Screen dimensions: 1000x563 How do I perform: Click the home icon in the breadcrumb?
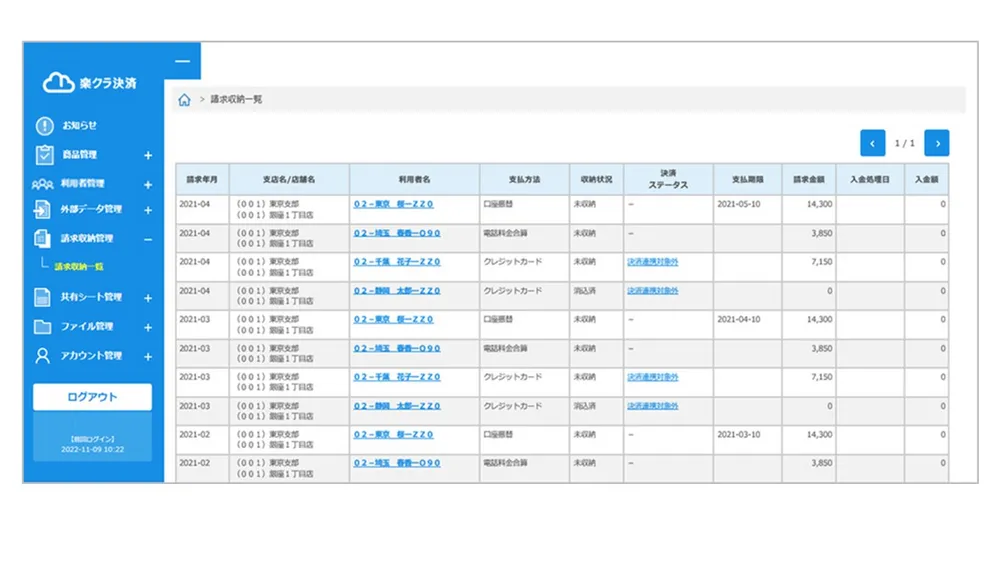coord(184,100)
